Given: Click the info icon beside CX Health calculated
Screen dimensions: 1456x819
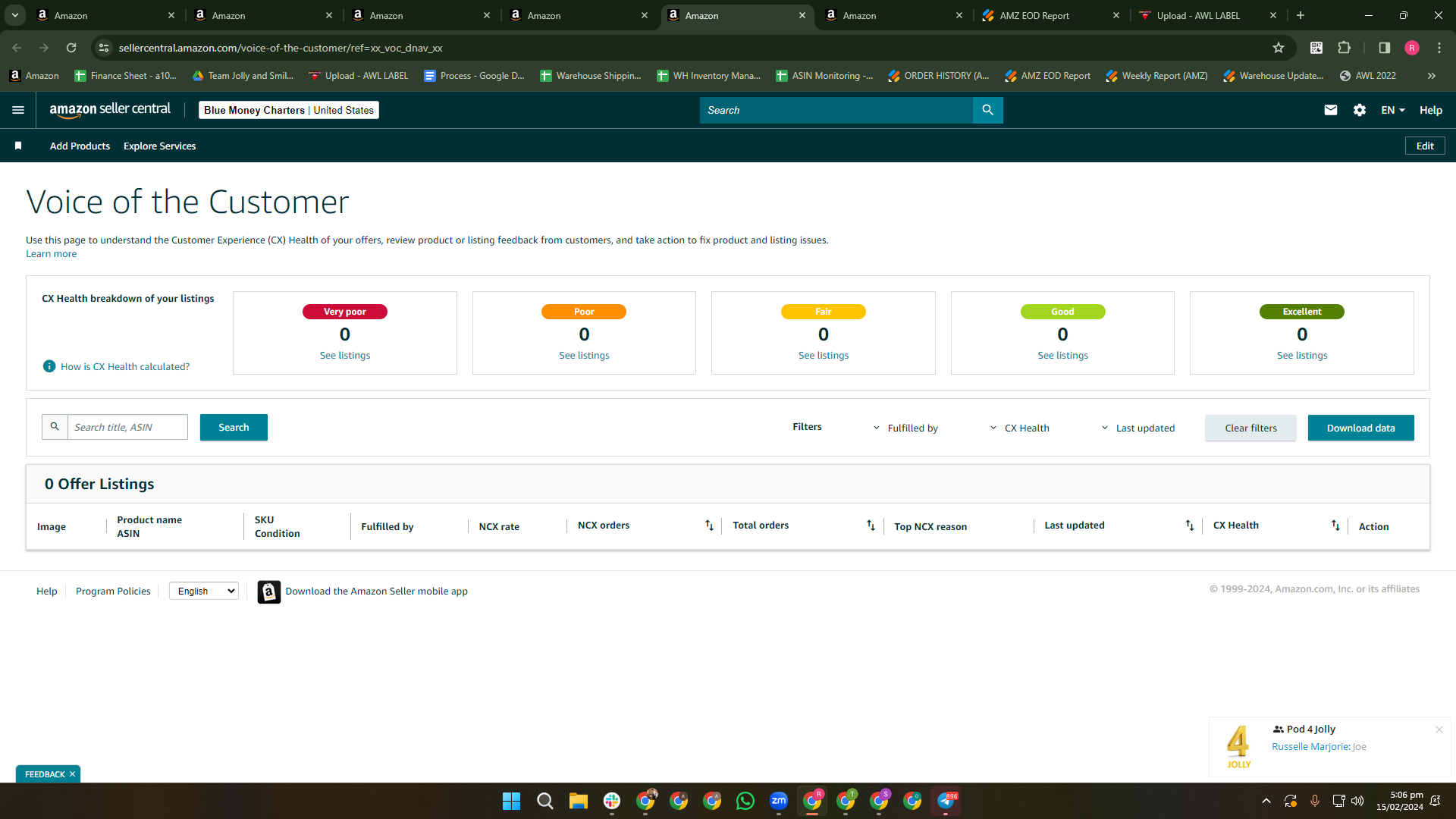Looking at the screenshot, I should tap(49, 366).
